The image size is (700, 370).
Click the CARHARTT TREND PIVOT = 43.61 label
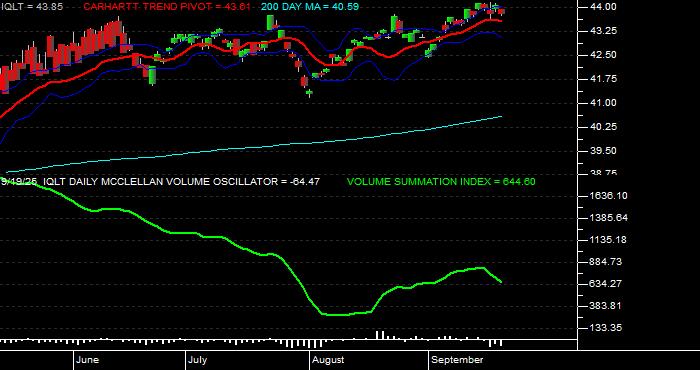tap(167, 7)
